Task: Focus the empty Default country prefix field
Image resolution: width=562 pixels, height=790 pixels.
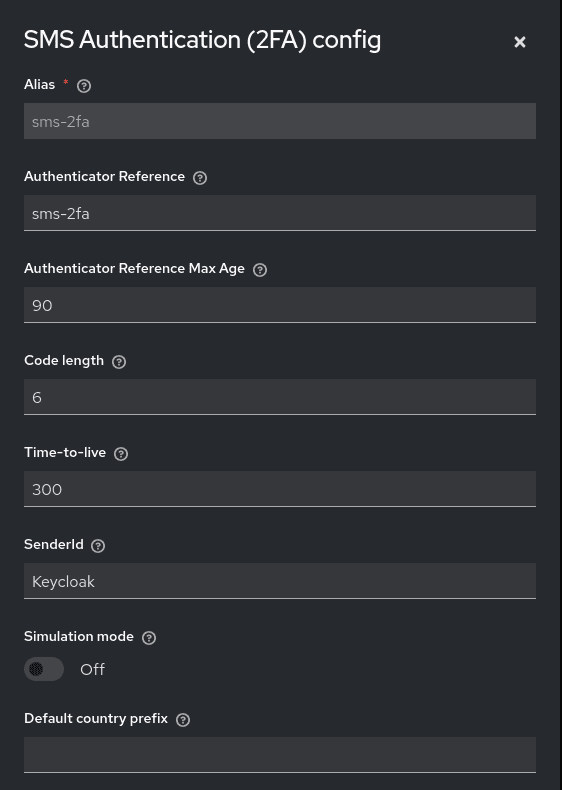Action: (x=280, y=755)
